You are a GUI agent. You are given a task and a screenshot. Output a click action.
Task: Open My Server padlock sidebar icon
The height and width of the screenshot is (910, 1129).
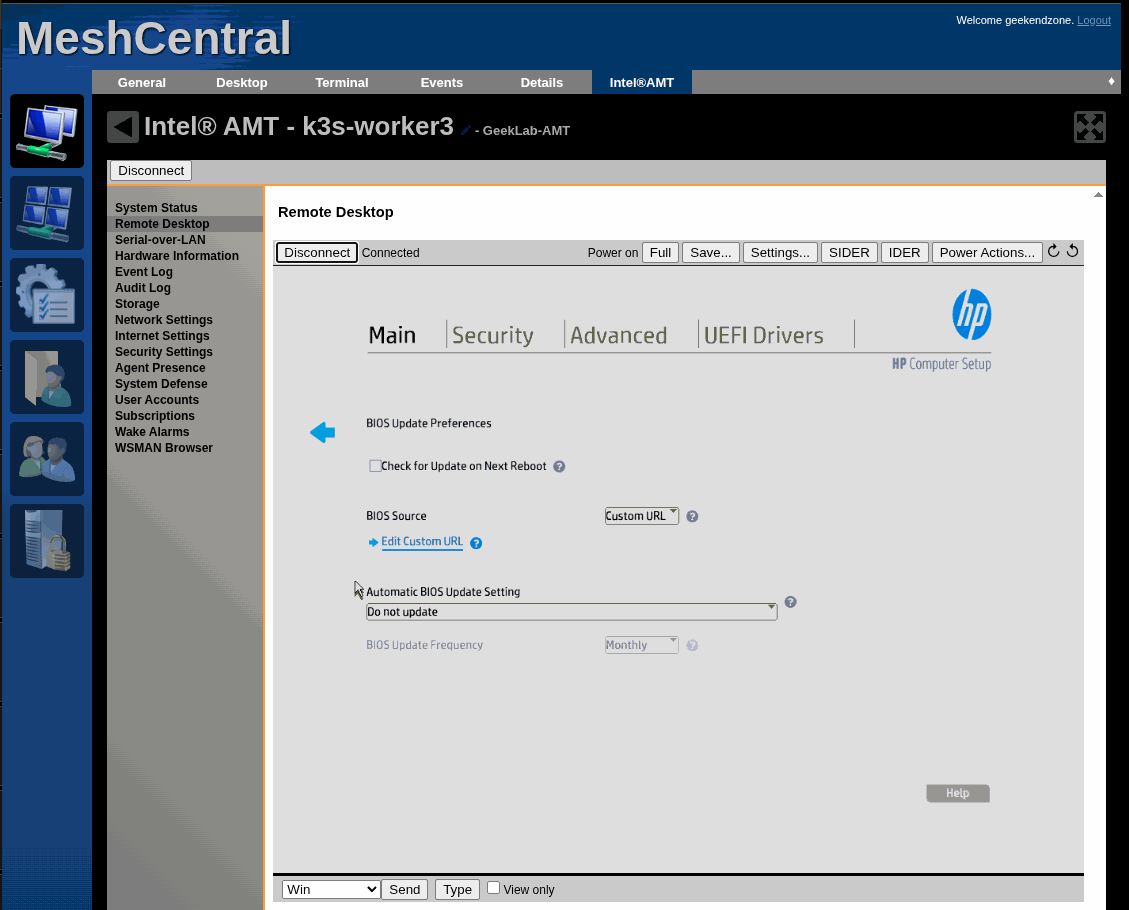coord(47,541)
